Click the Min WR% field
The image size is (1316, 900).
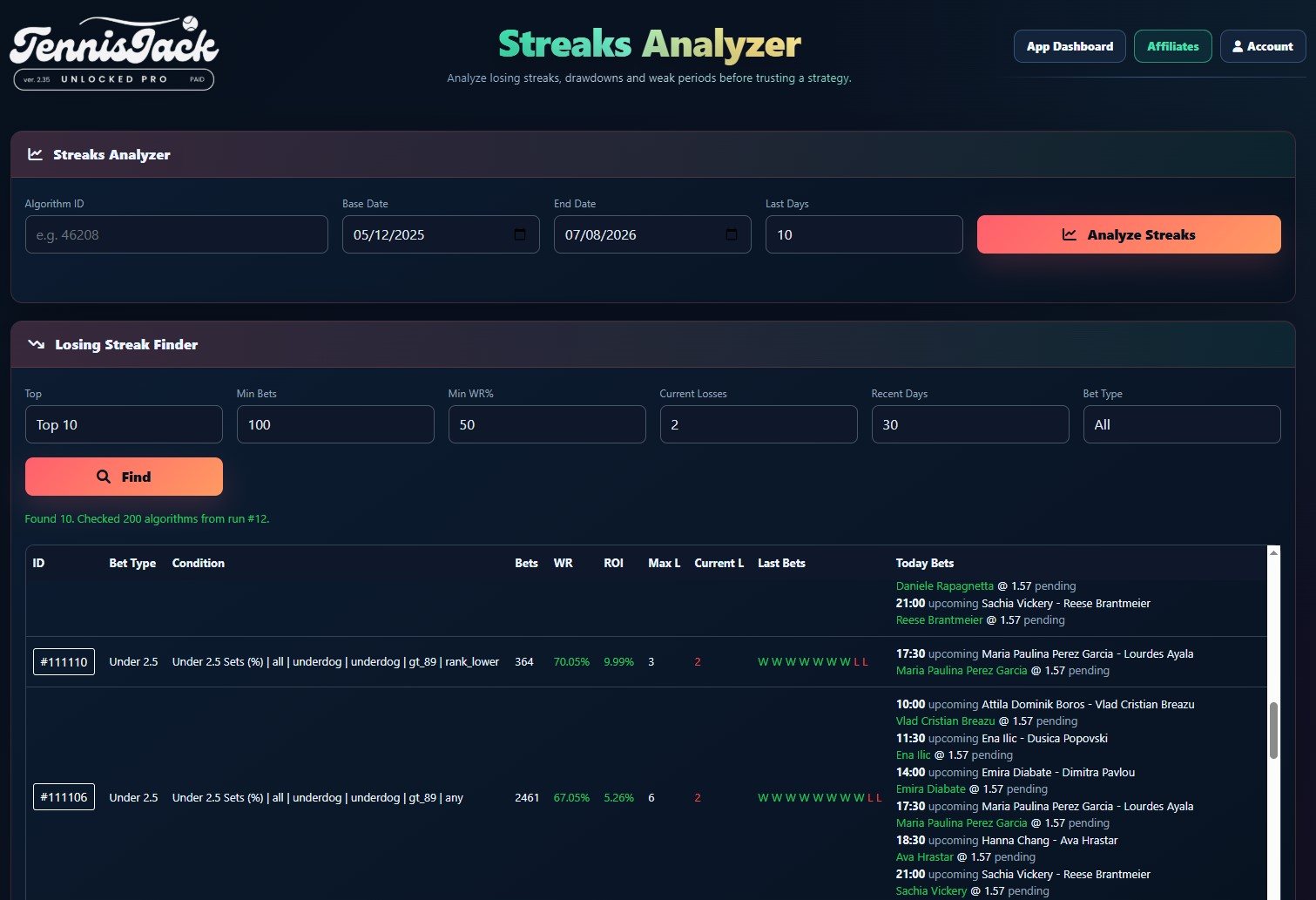pos(547,424)
